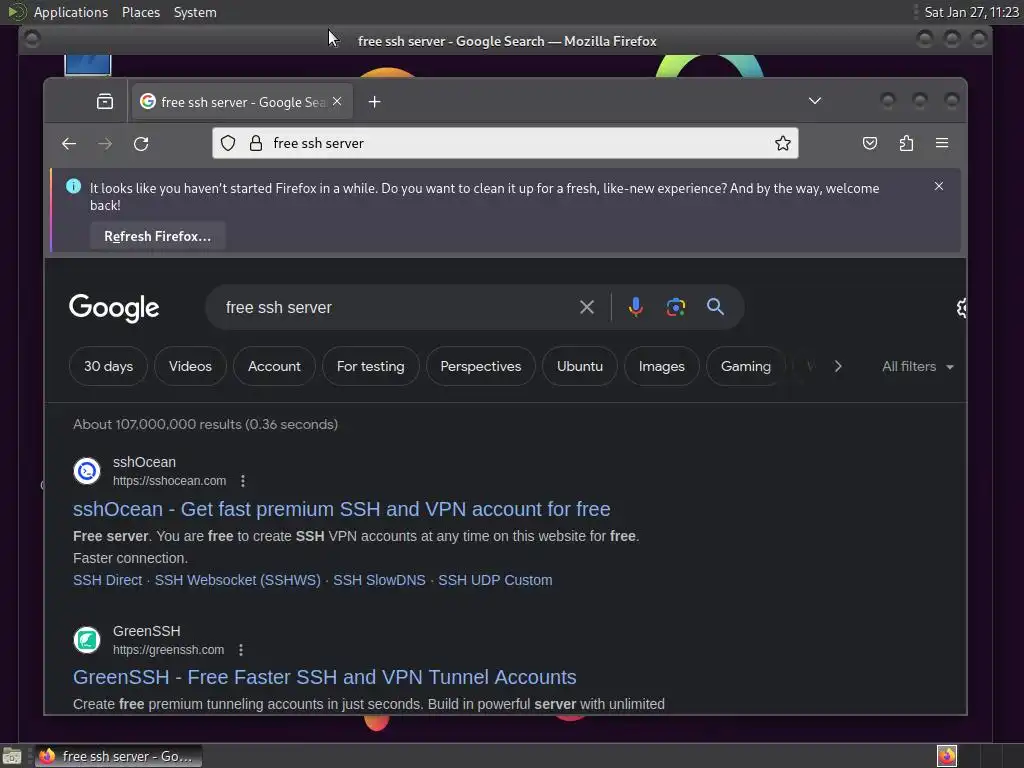
Task: Click the sshOcean site favicon
Action: (x=87, y=471)
